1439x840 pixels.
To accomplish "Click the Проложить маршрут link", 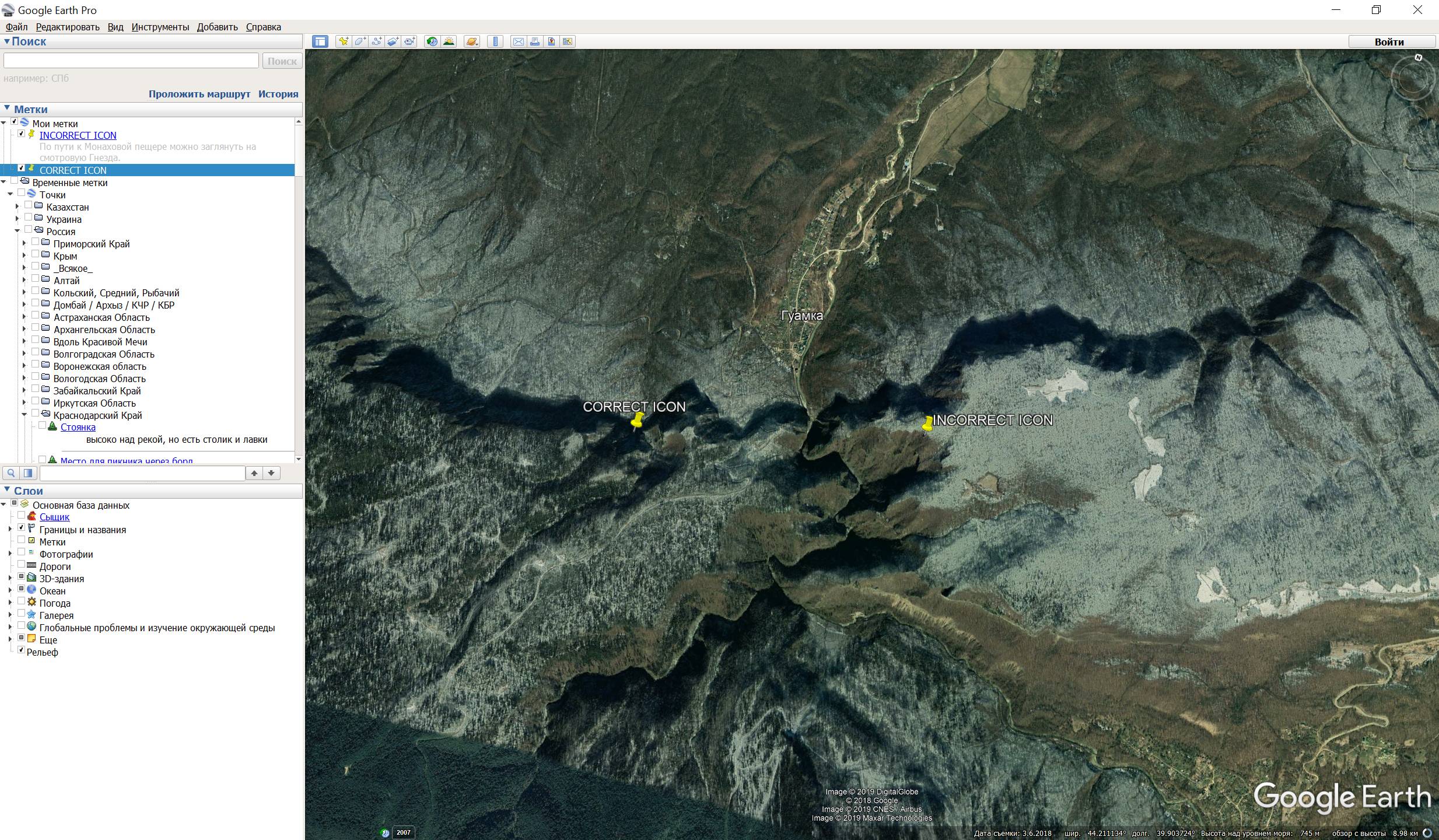I will pyautogui.click(x=199, y=94).
